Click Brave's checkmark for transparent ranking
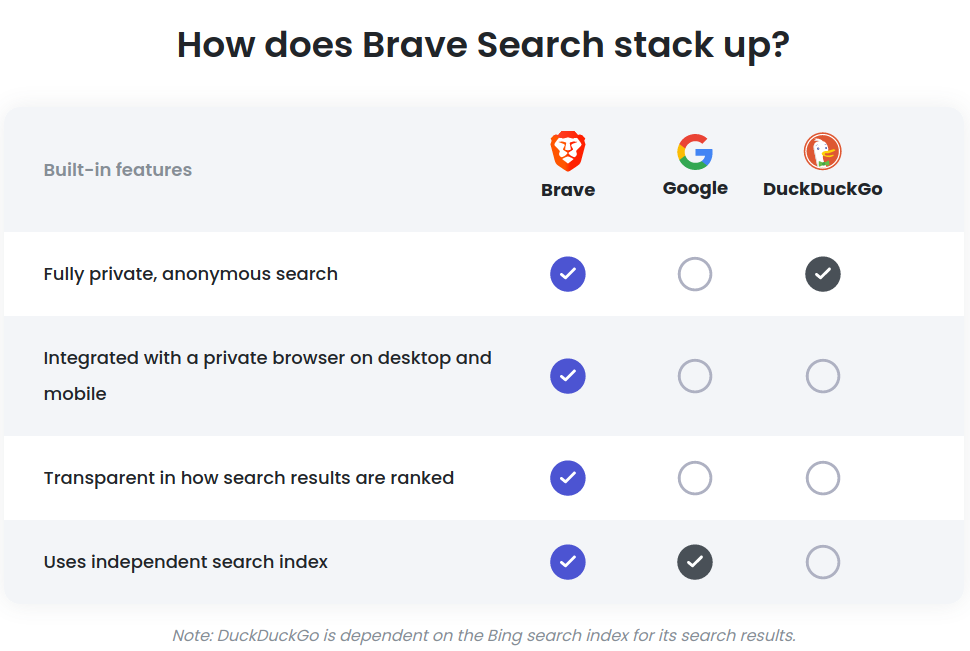Viewport: 970px width, 651px height. click(x=568, y=478)
